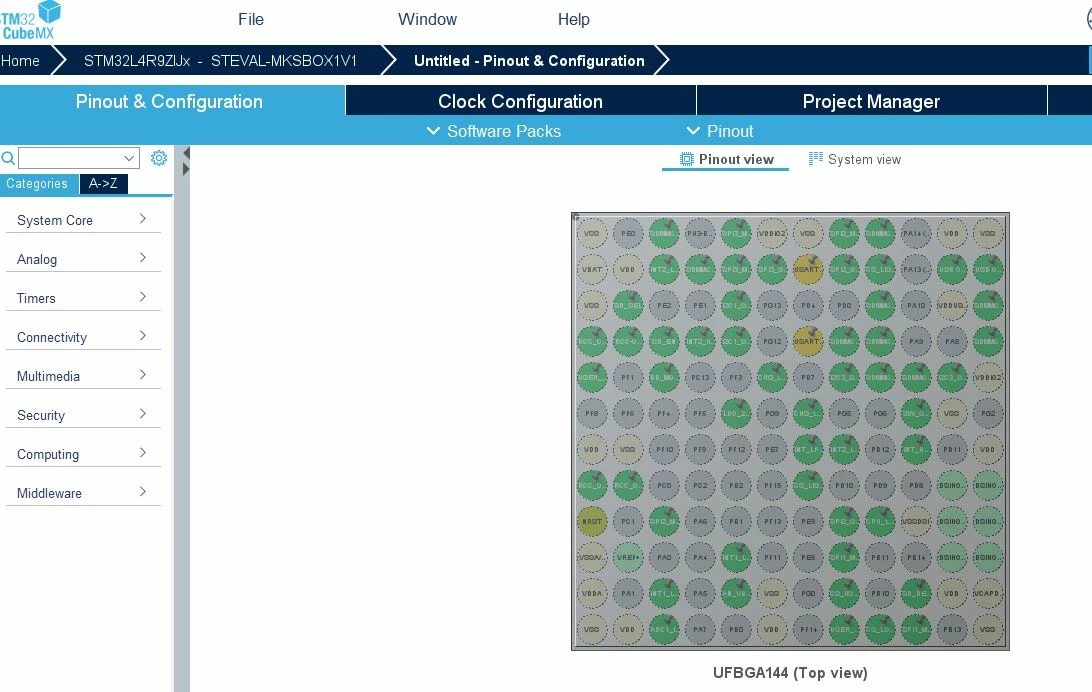
Task: Select the PG13 pin on the chip
Action: point(772,305)
